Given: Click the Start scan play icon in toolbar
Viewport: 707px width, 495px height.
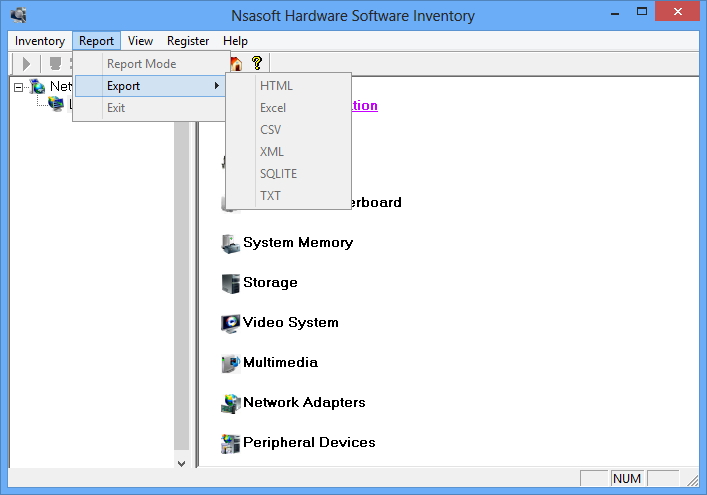Looking at the screenshot, I should point(26,64).
